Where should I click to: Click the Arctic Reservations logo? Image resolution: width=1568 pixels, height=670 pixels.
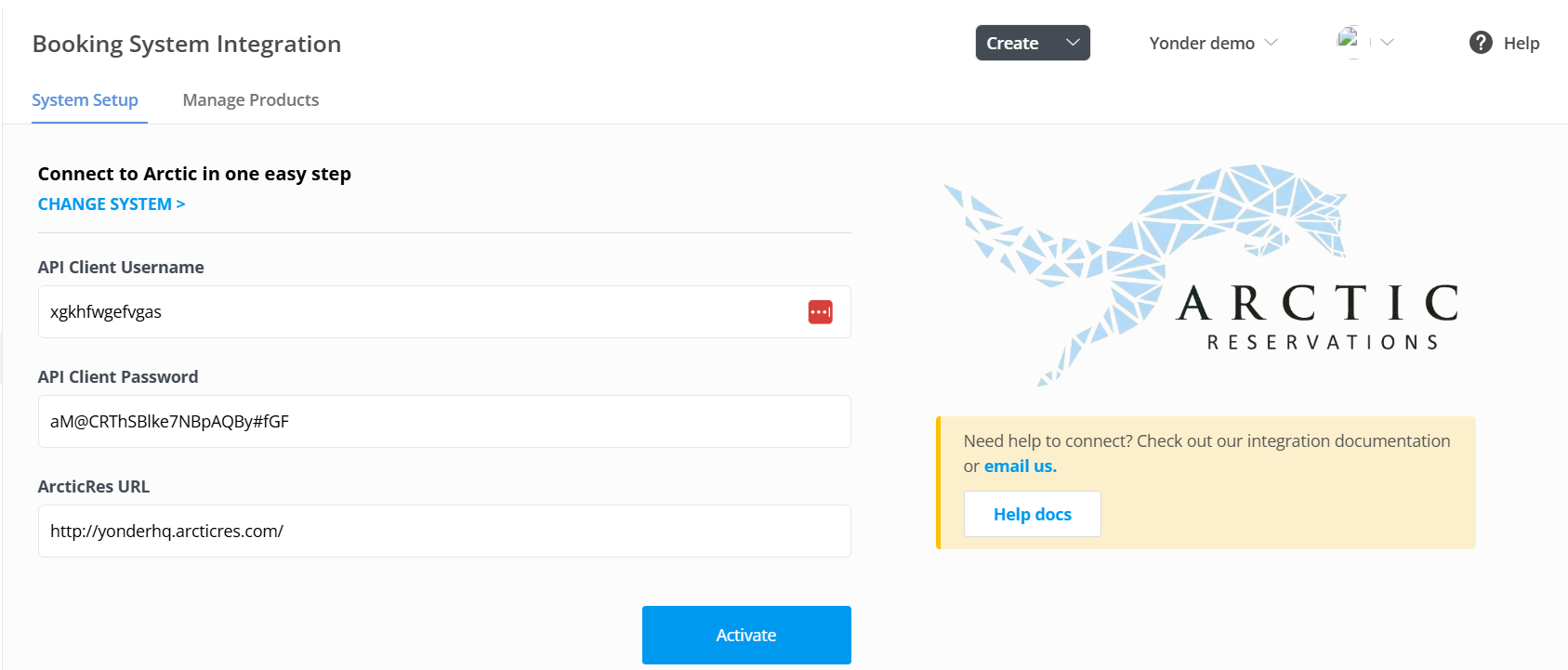[x=1201, y=275]
